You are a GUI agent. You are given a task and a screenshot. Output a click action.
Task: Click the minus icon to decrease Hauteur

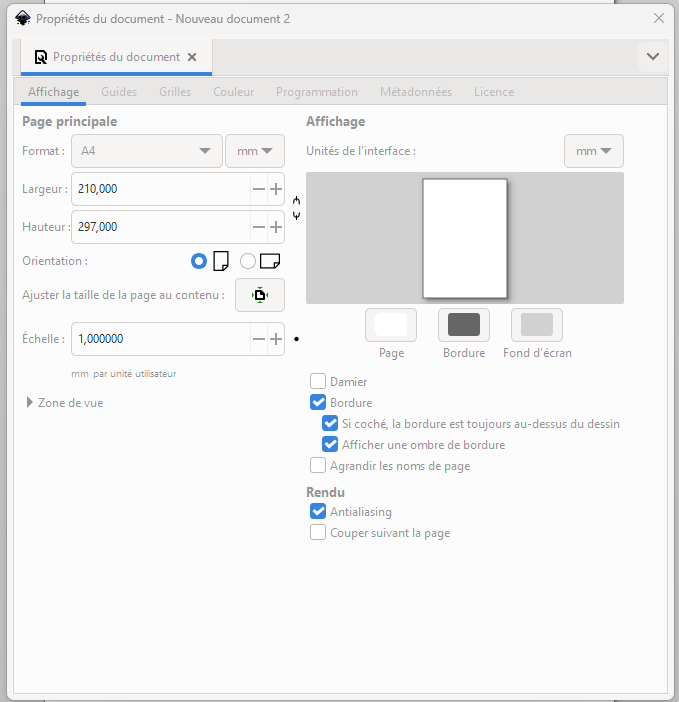pyautogui.click(x=259, y=227)
